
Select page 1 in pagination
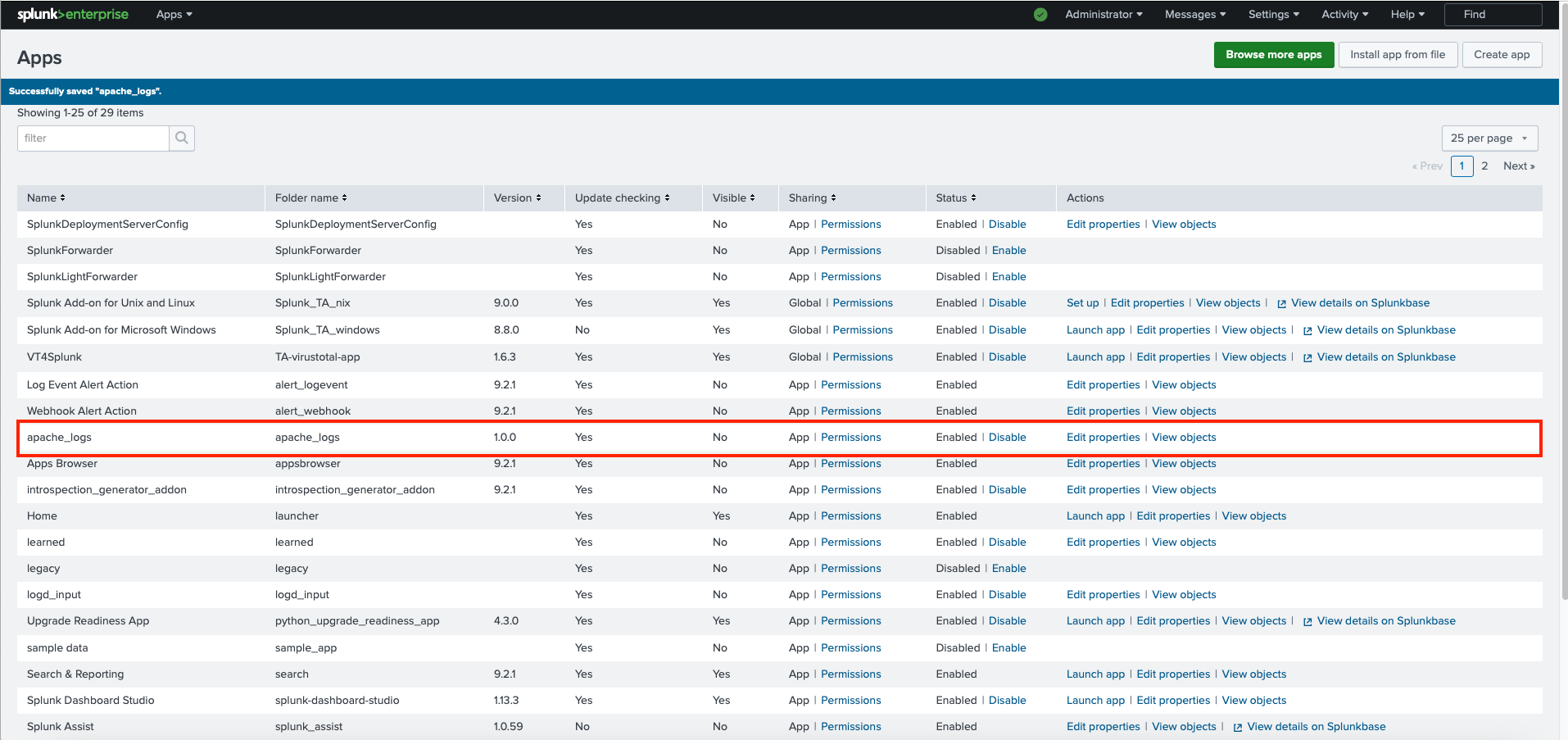point(1462,166)
